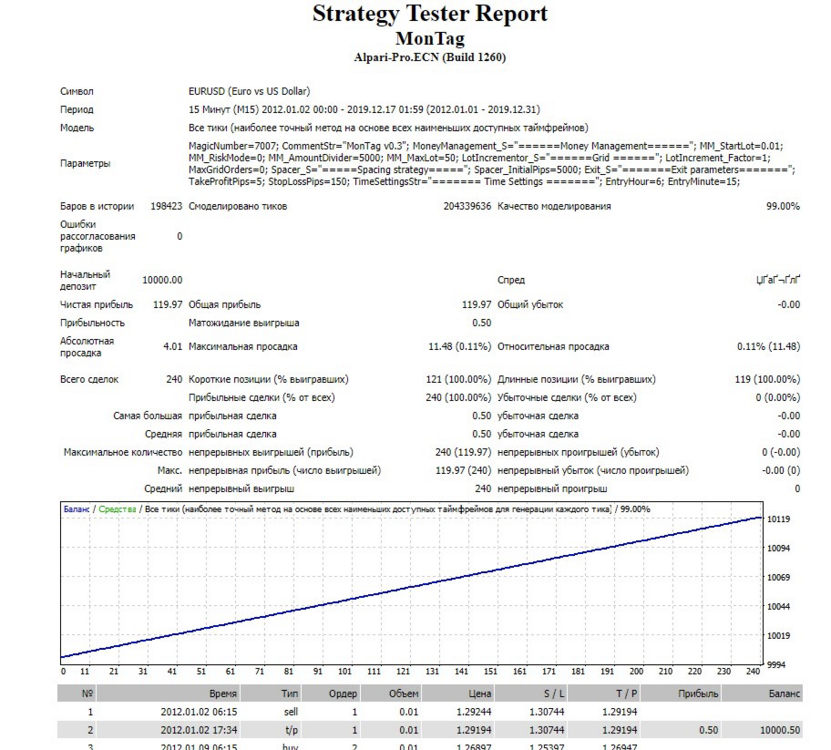Click the 'Средства' legend label in chart

point(117,509)
